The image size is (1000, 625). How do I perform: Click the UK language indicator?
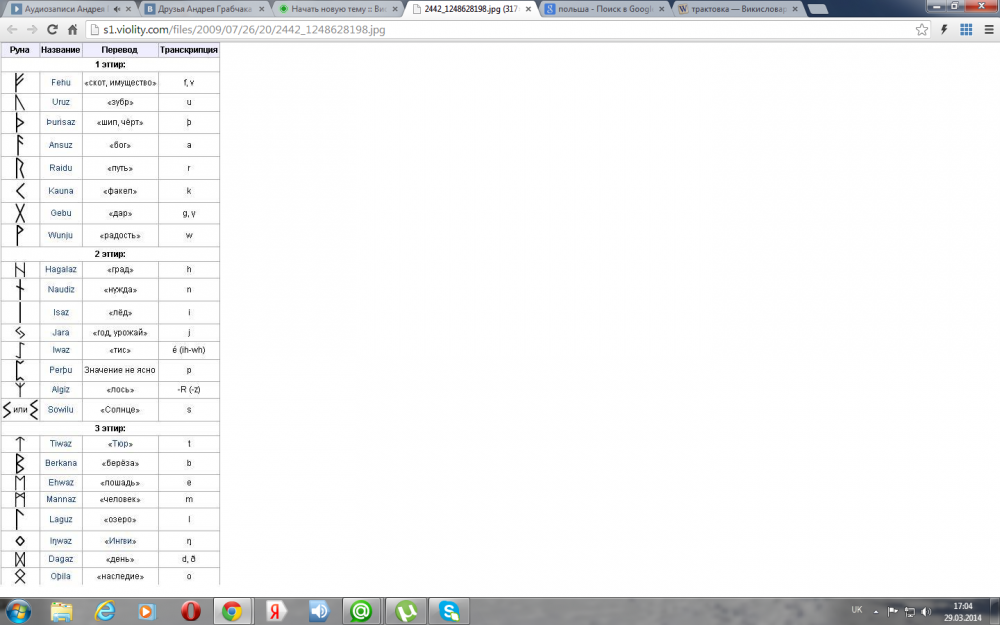[857, 610]
